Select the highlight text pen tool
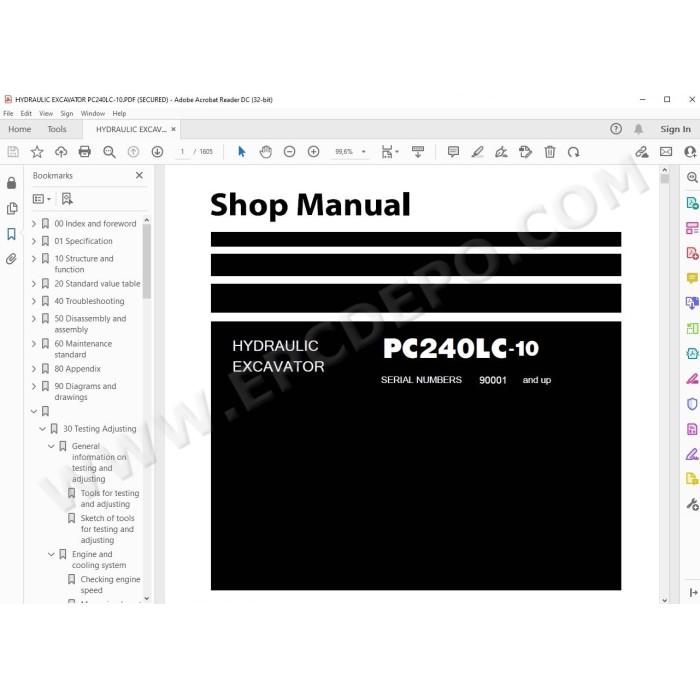Image resolution: width=700 pixels, height=700 pixels. (x=477, y=152)
